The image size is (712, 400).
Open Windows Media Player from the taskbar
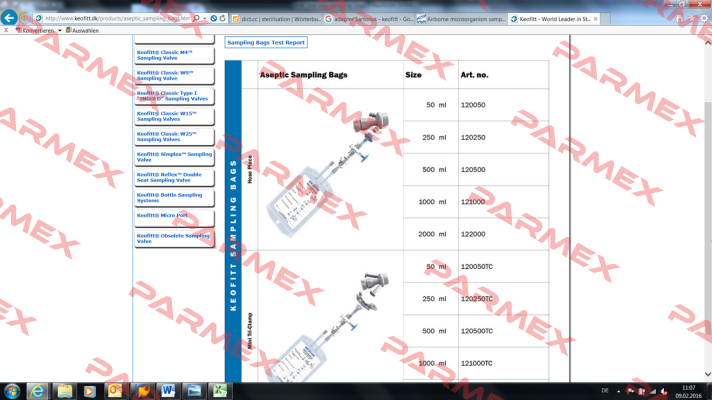89,391
